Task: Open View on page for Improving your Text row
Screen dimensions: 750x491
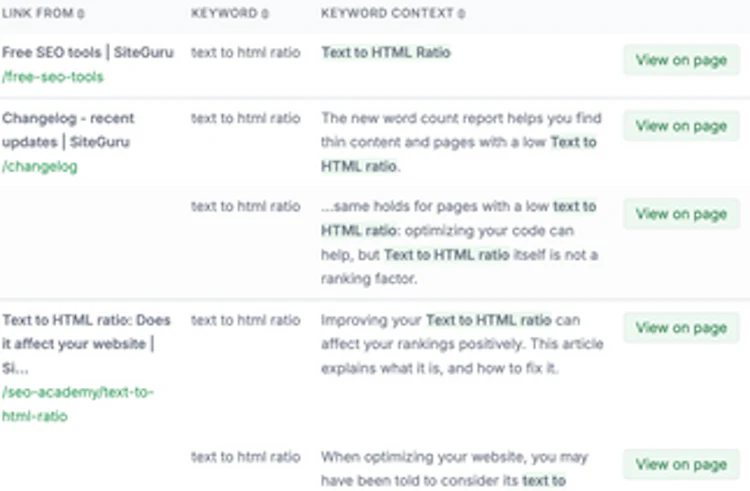Action: tap(681, 327)
